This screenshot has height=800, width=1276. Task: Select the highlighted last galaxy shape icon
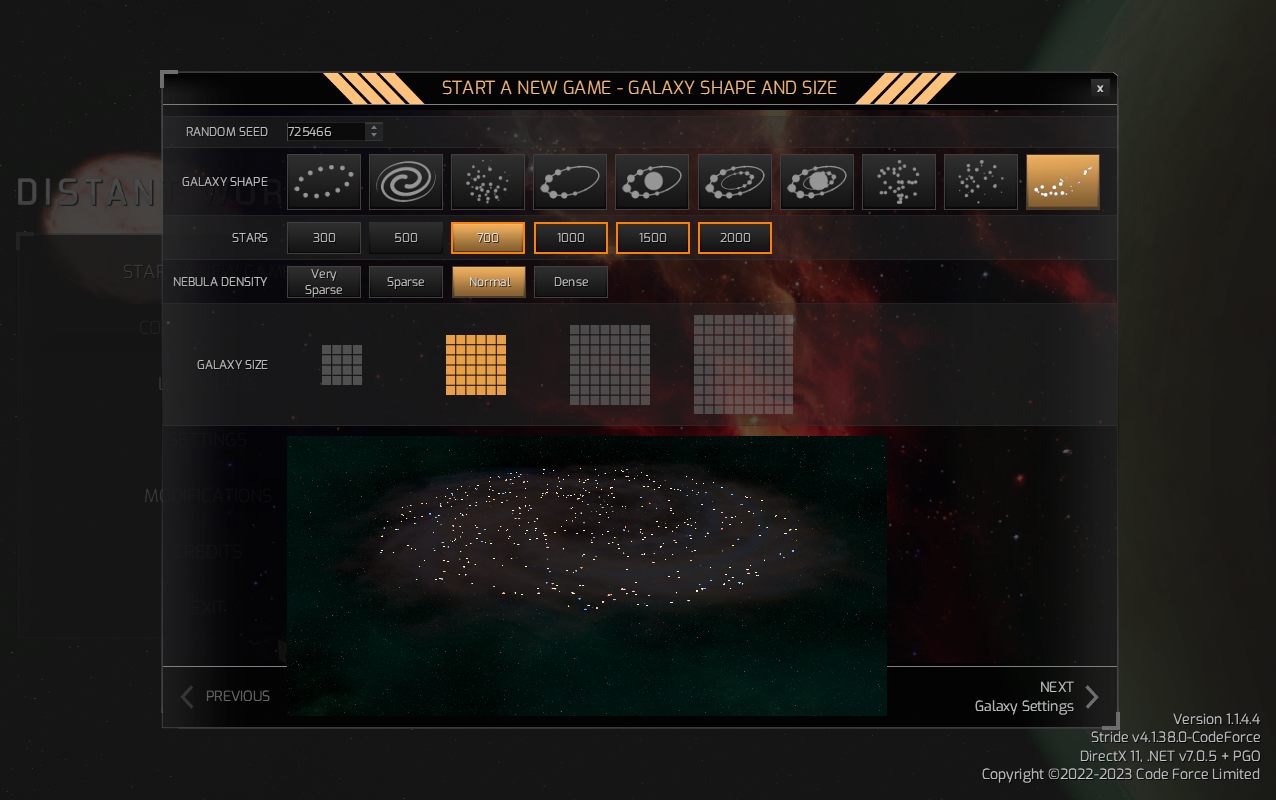pyautogui.click(x=1062, y=181)
